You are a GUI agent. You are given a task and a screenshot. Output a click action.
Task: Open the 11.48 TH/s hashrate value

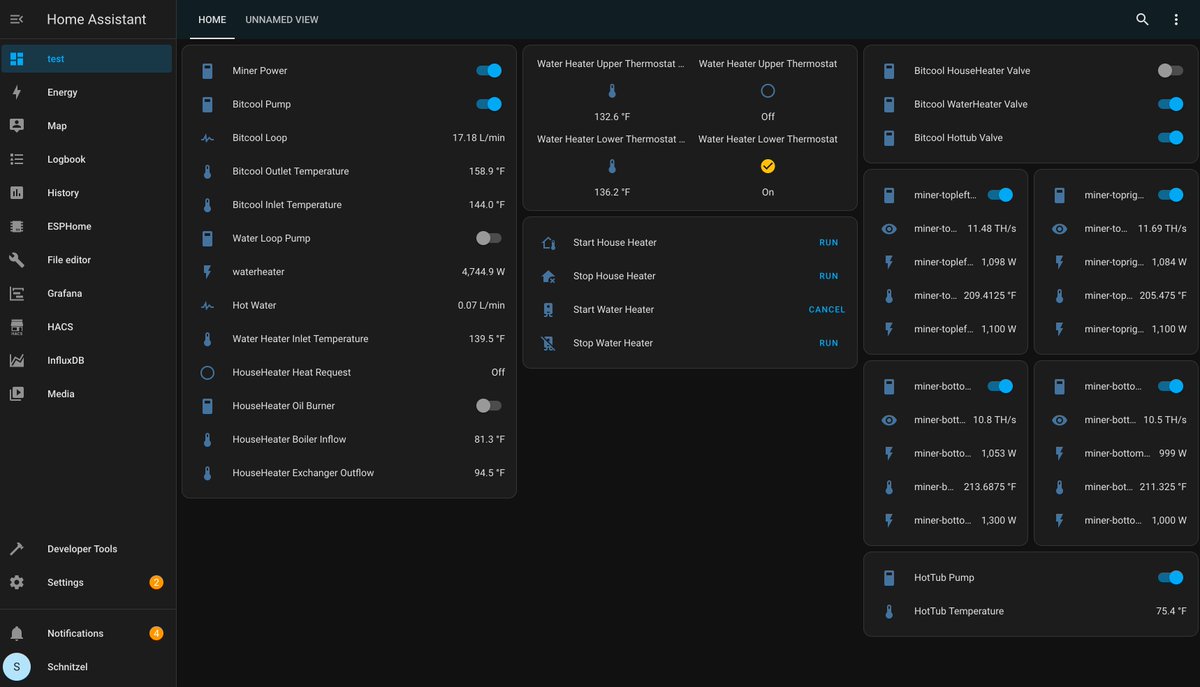point(992,229)
